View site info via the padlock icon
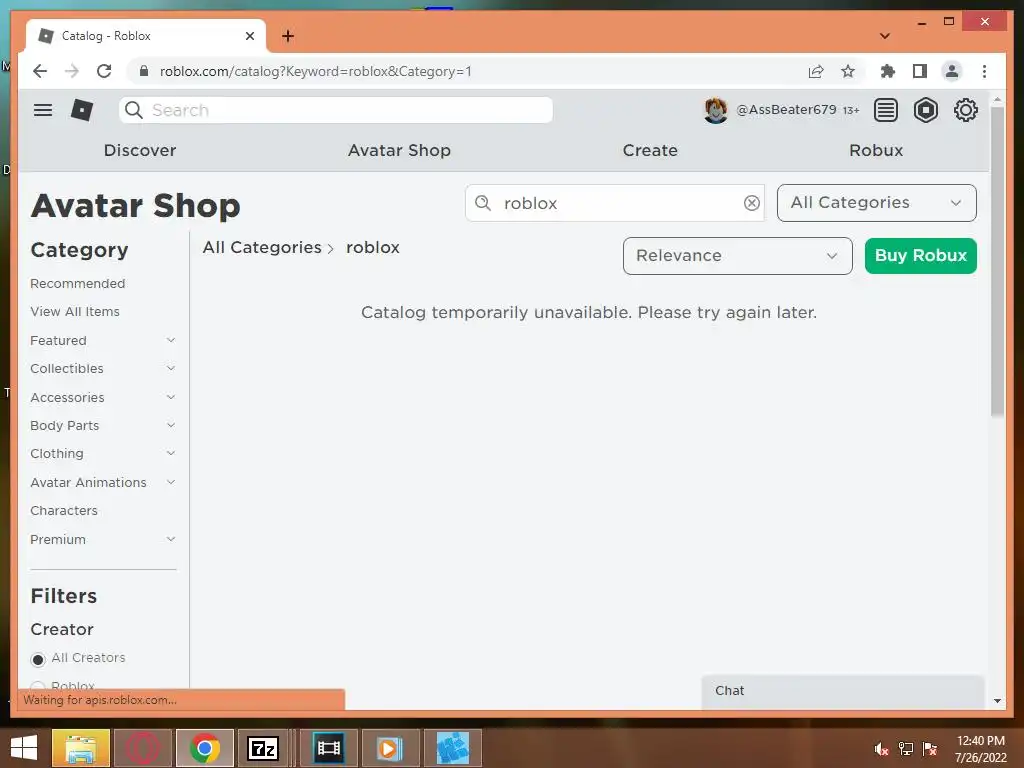This screenshot has width=1024, height=768. [x=144, y=71]
